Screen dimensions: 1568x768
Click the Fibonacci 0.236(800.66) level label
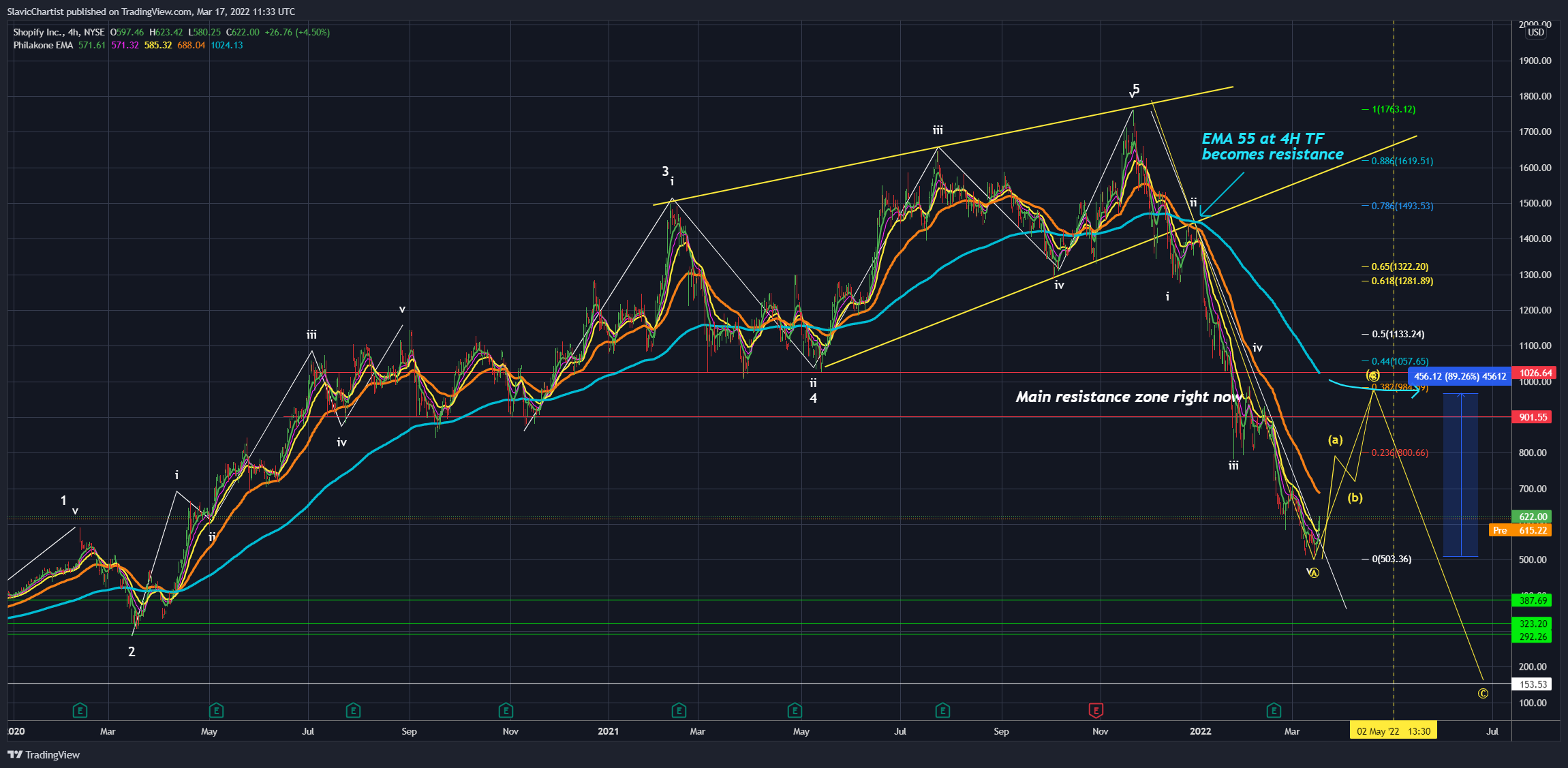[1400, 452]
